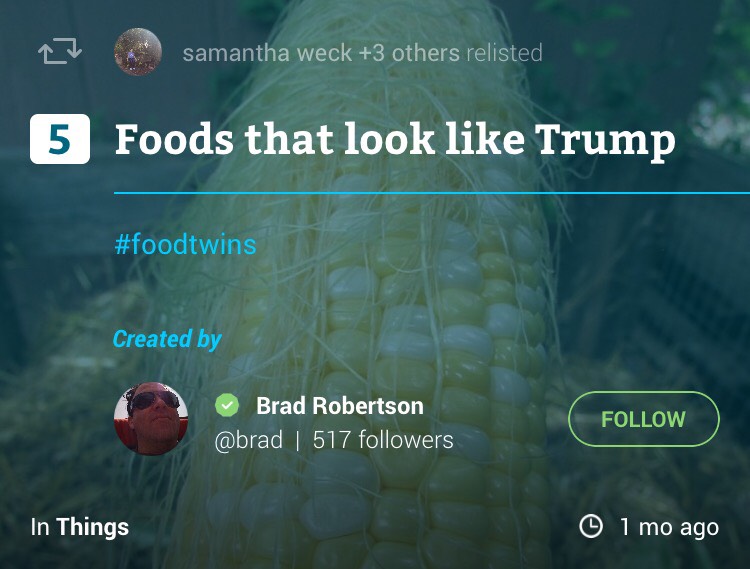
Task: View the 517 followers count
Action: point(383,439)
